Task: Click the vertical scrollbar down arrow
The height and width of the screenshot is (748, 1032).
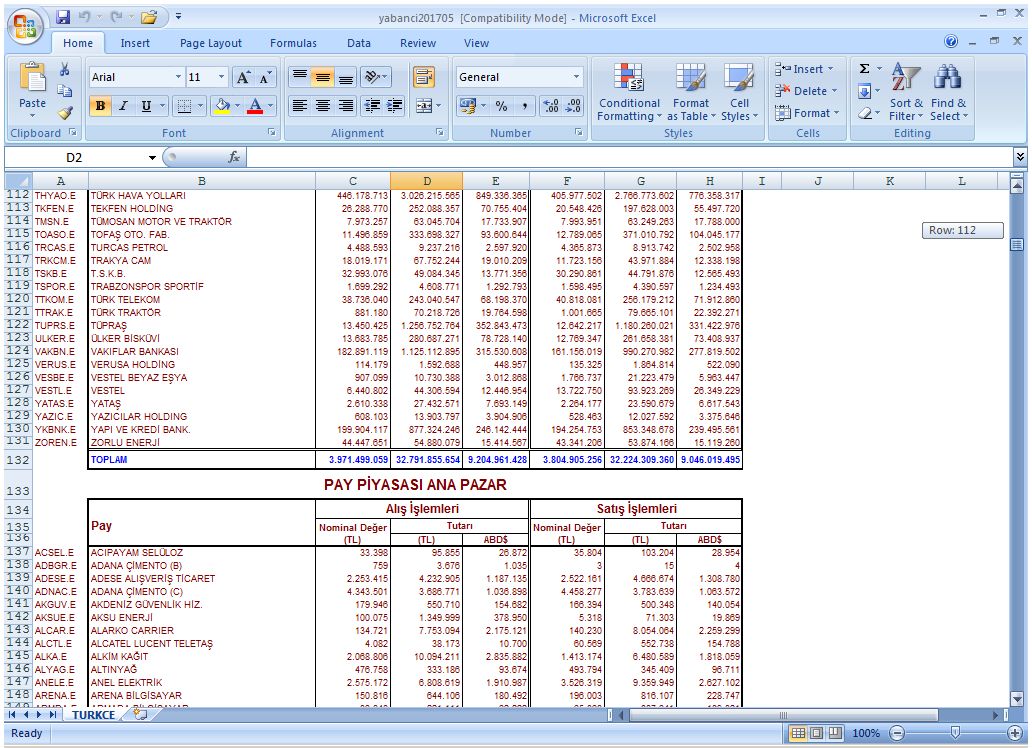Action: (1017, 699)
